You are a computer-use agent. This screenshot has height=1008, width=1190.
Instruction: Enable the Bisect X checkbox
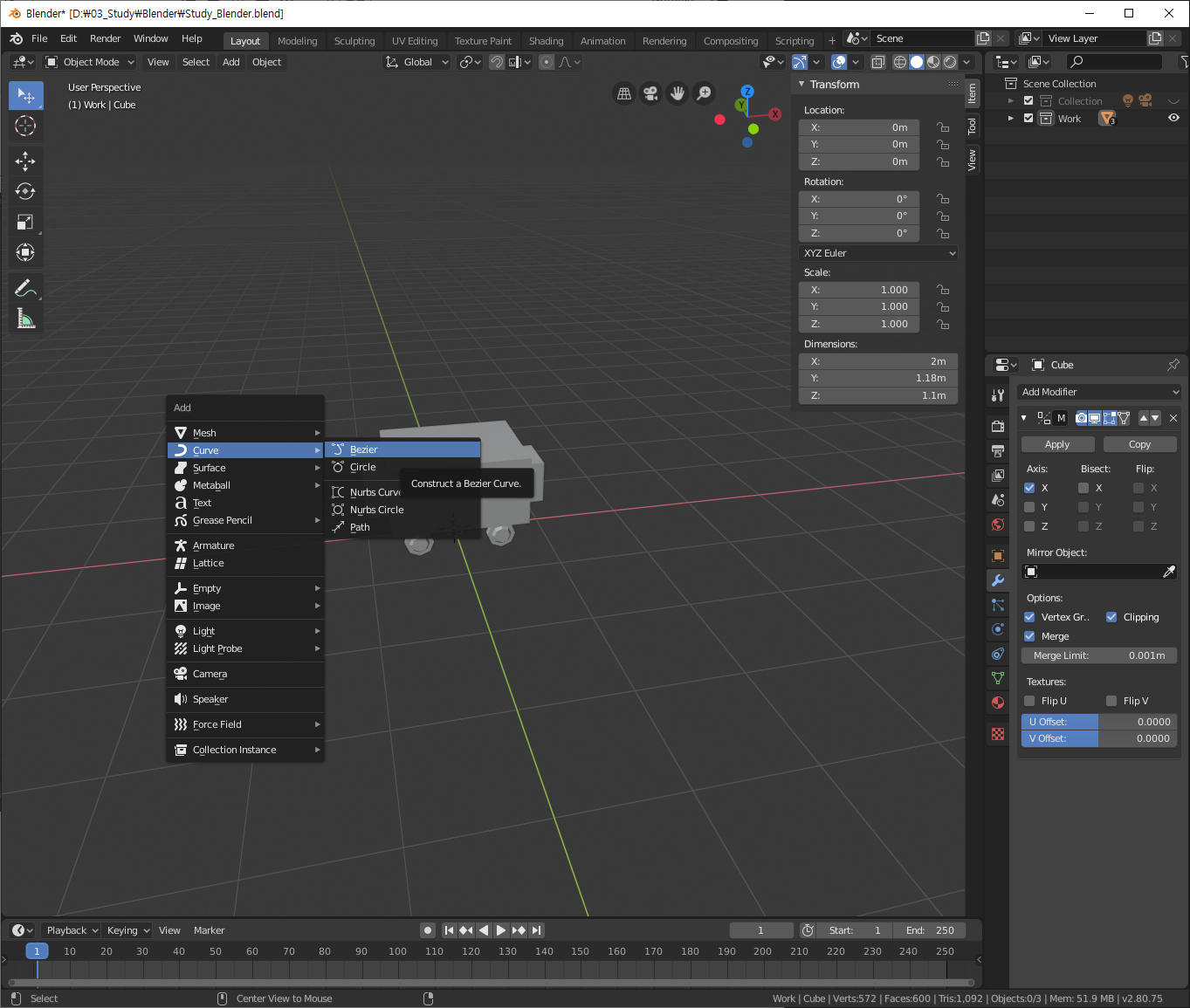pyautogui.click(x=1083, y=488)
